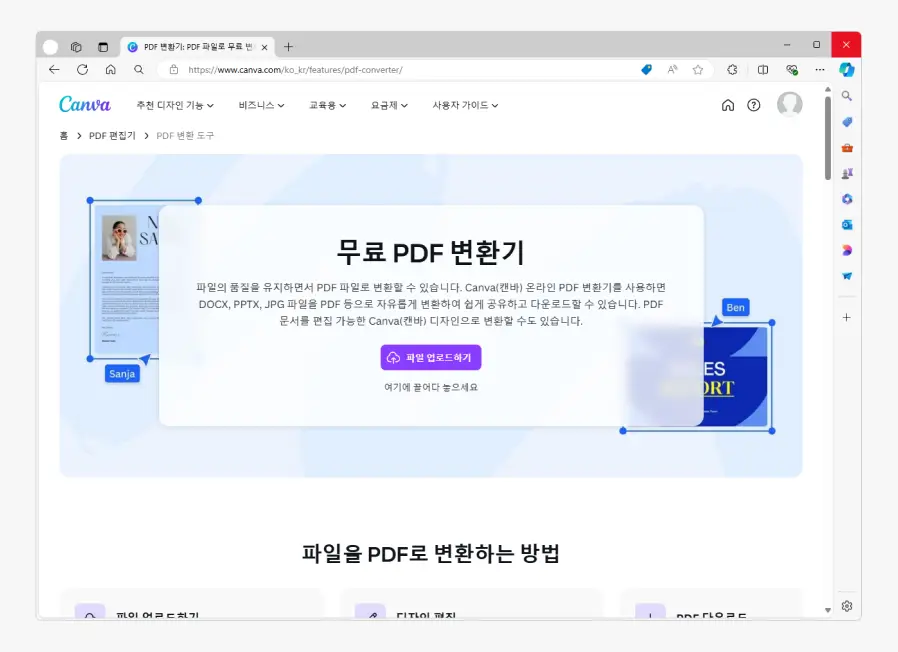Open Copilot from the browser sidebar
The height and width of the screenshot is (652, 898).
tap(847, 70)
